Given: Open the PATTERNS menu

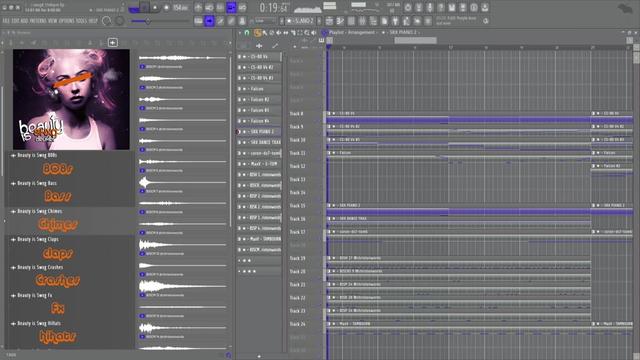Looking at the screenshot, I should click(x=38, y=21).
